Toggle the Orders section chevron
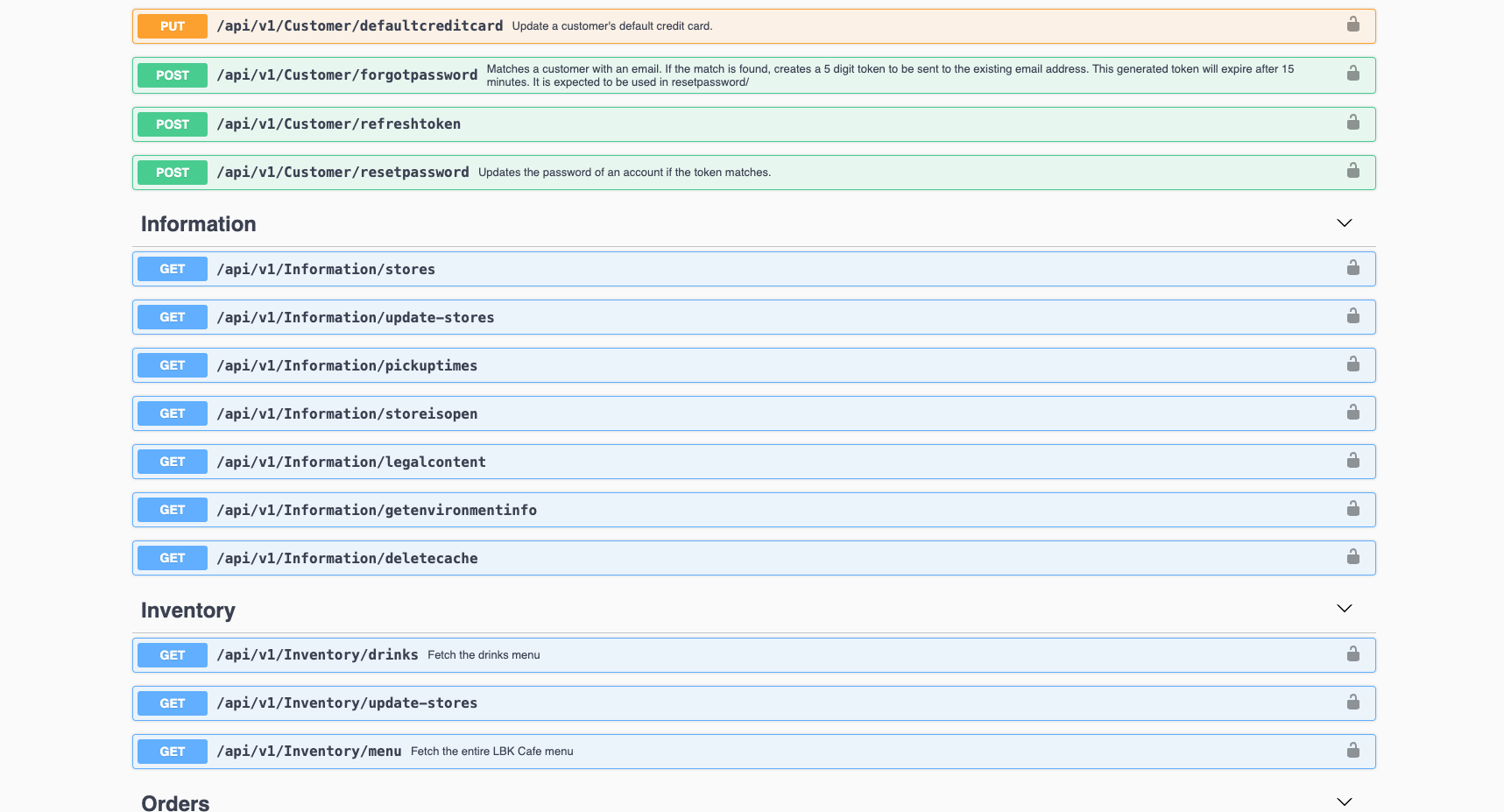Viewport: 1504px width, 812px height. (1344, 801)
